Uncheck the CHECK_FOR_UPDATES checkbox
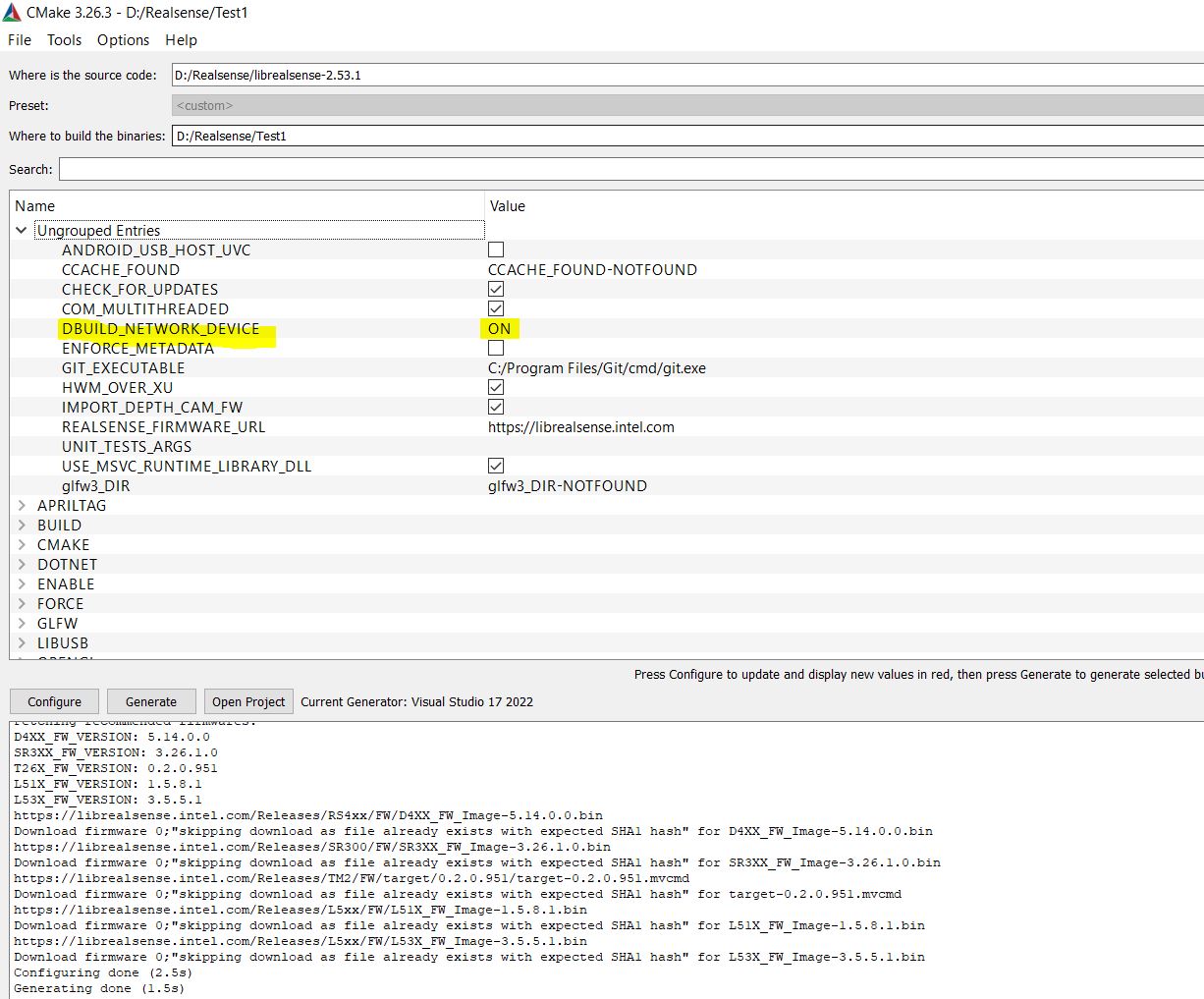 (496, 288)
